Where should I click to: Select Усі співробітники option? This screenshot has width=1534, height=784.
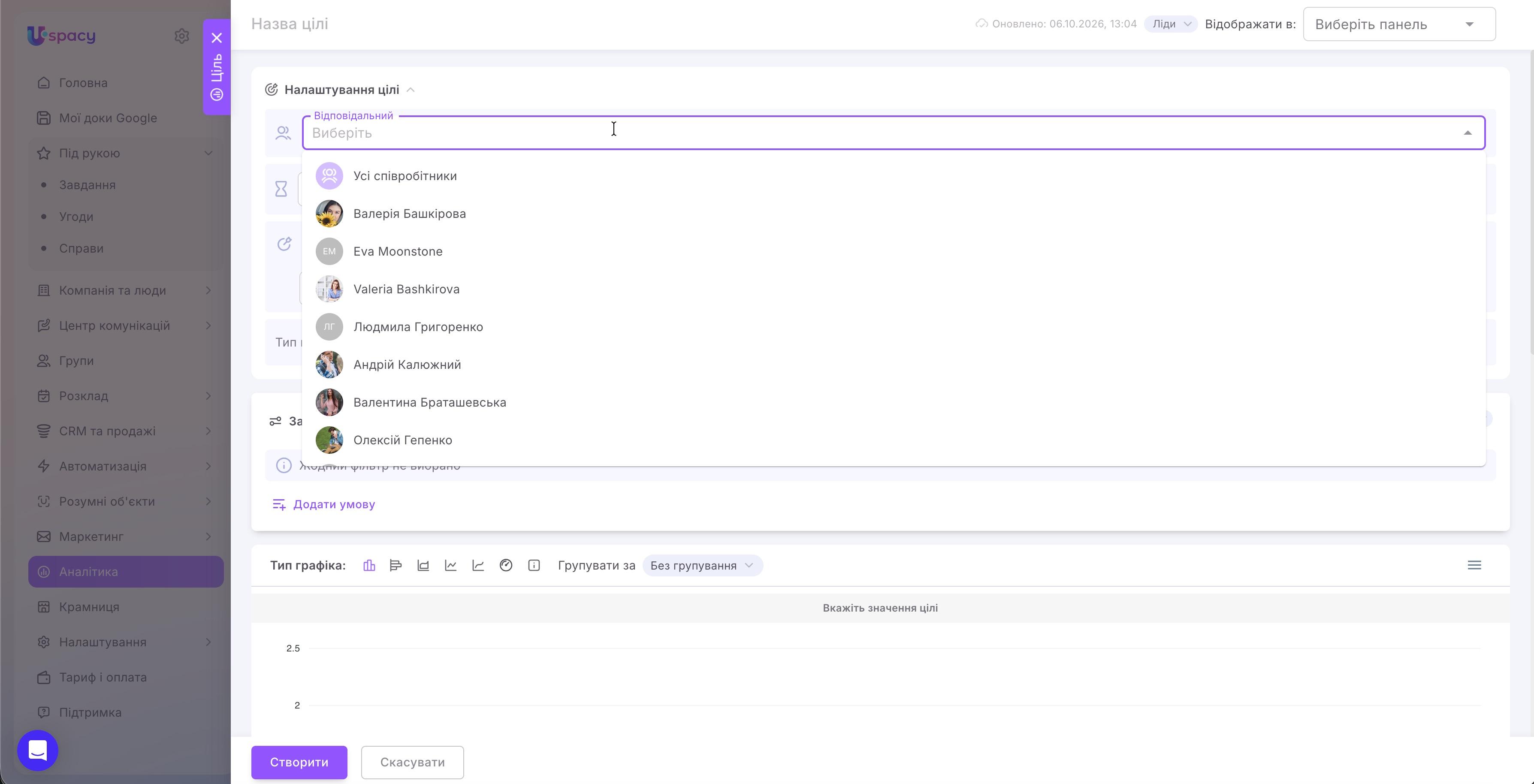(x=893, y=175)
